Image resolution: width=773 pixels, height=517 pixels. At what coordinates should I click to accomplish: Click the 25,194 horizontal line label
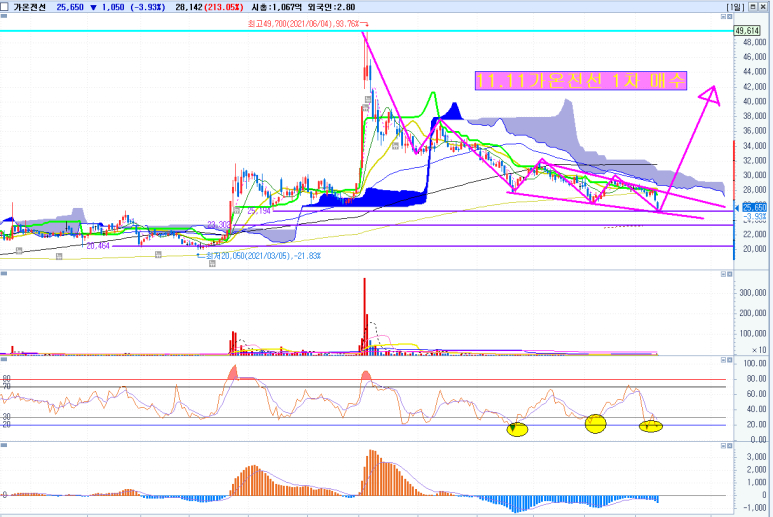coord(259,211)
